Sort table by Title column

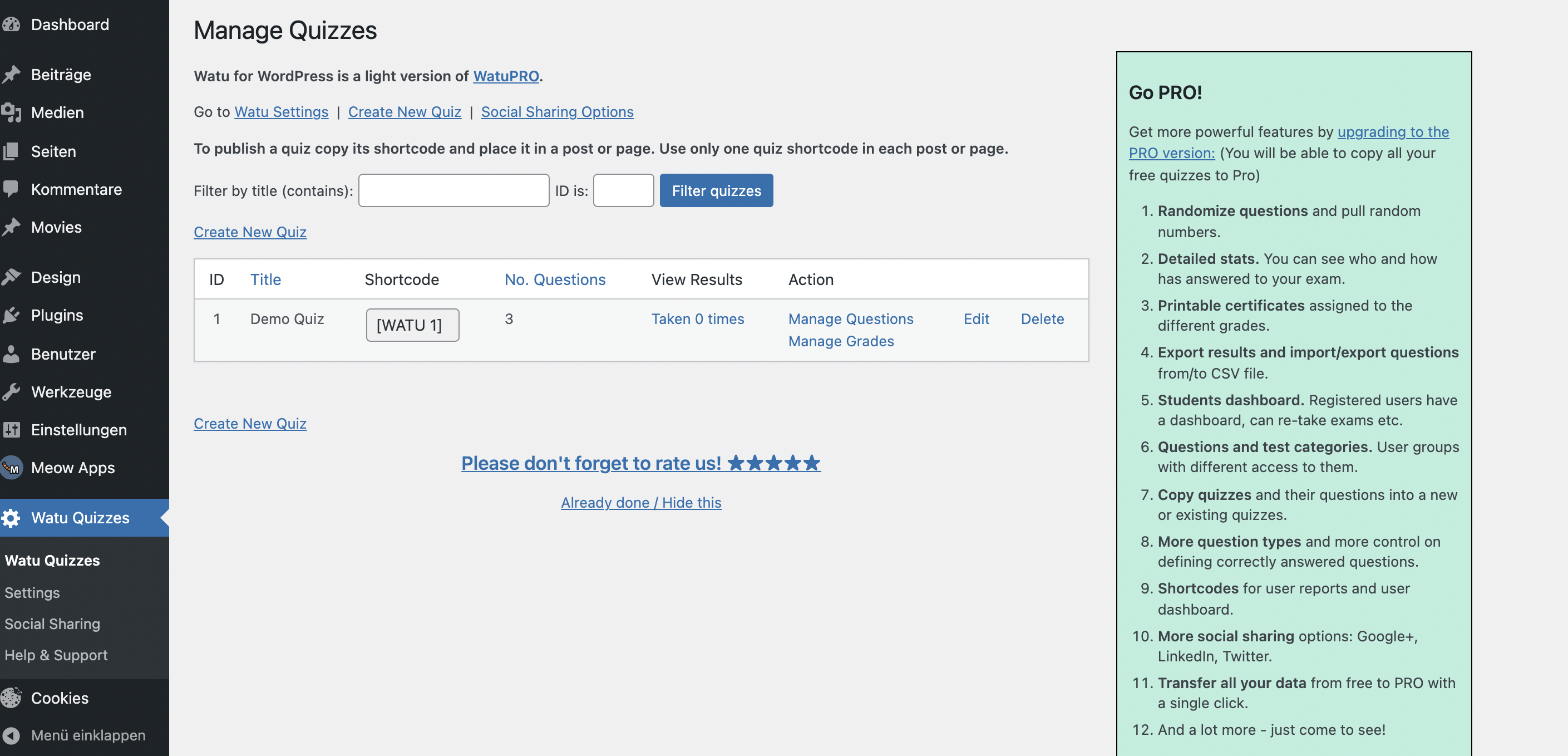point(265,279)
